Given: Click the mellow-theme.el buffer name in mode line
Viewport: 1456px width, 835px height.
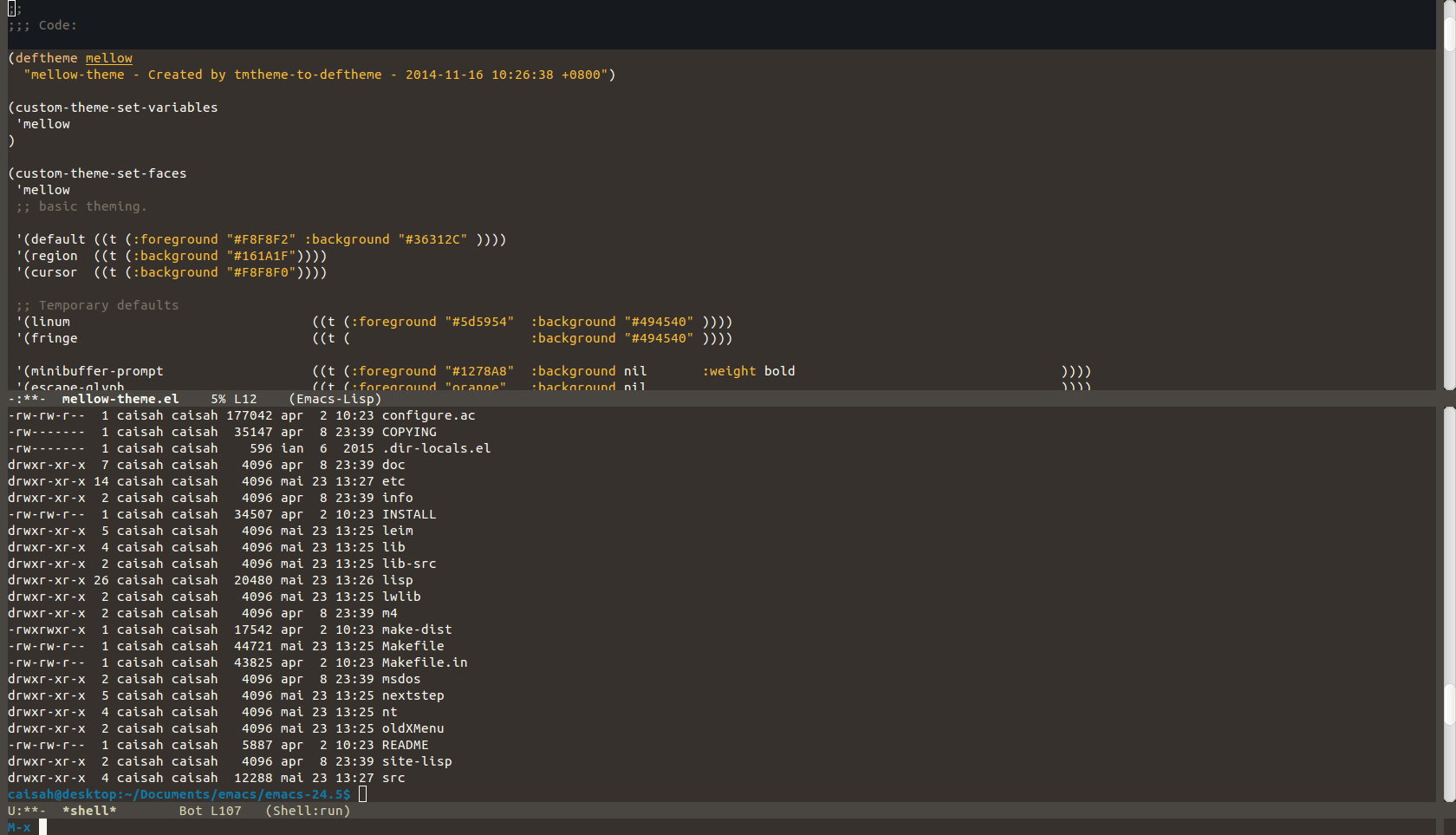Looking at the screenshot, I should tap(120, 399).
